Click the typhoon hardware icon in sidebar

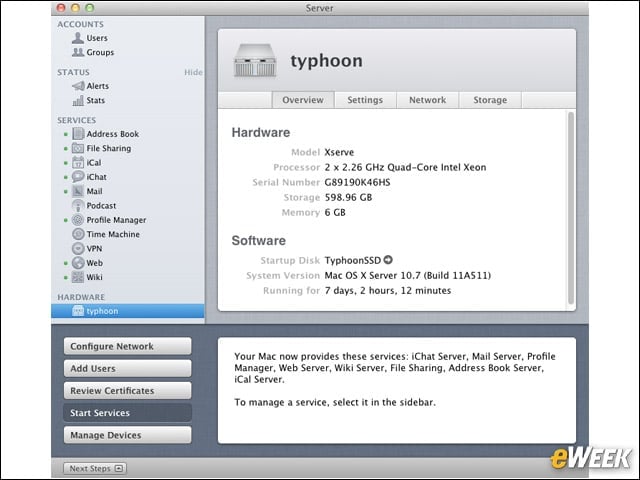[x=78, y=311]
